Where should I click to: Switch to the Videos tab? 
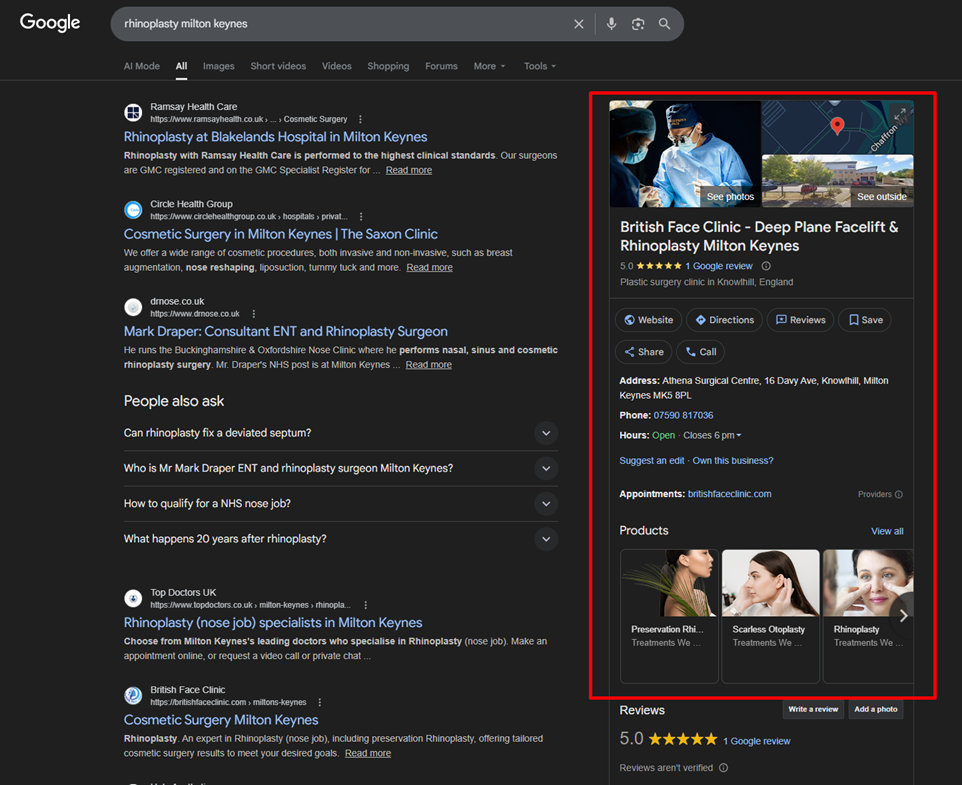tap(337, 66)
